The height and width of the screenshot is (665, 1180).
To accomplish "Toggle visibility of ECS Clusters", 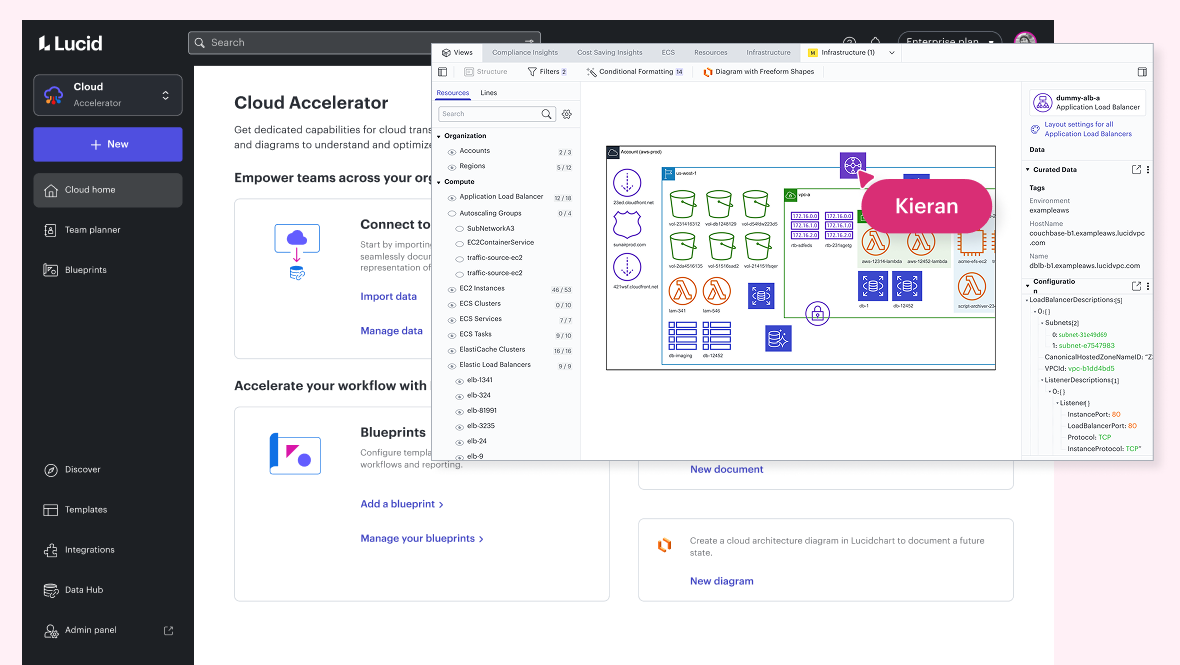I will click(x=452, y=305).
